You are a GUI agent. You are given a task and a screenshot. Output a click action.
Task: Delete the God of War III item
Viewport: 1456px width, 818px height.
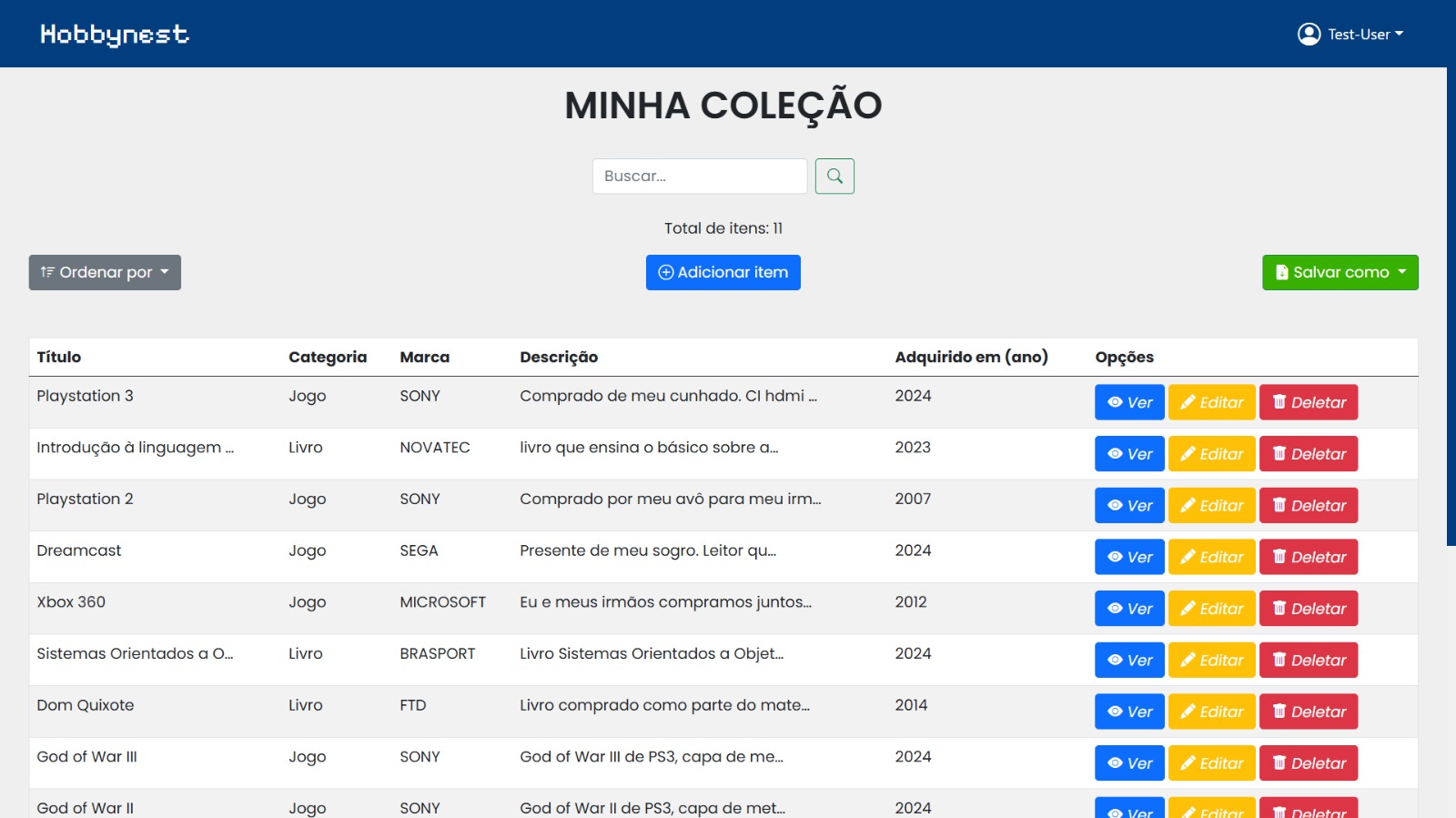1309,763
